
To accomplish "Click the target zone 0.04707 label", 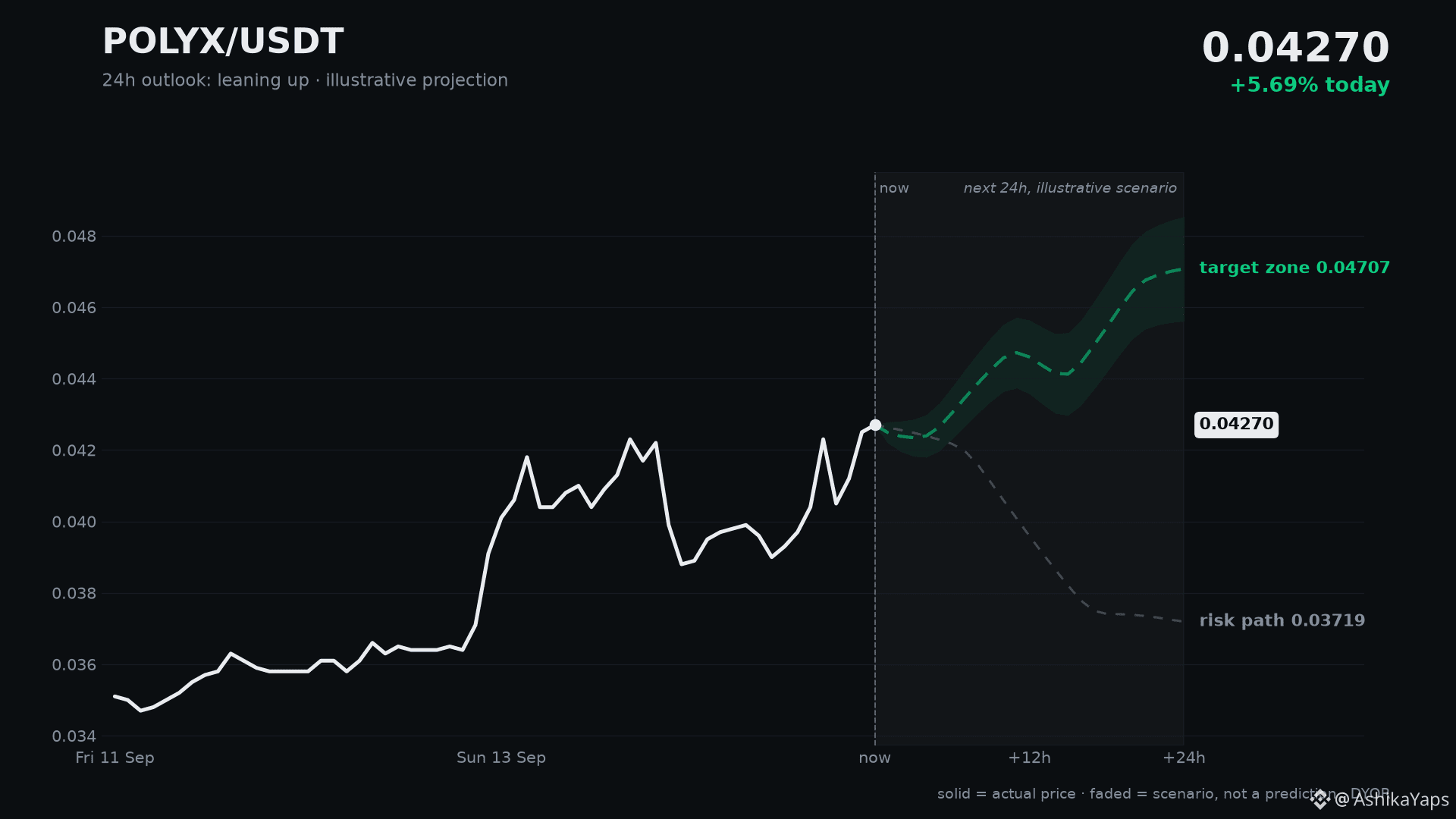I will pyautogui.click(x=1294, y=268).
